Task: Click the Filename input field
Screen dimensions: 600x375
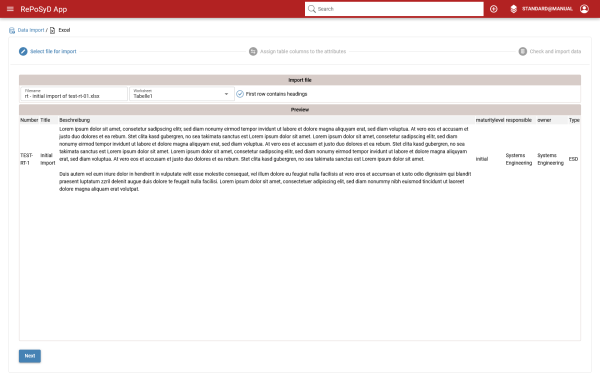Action: pyautogui.click(x=74, y=94)
